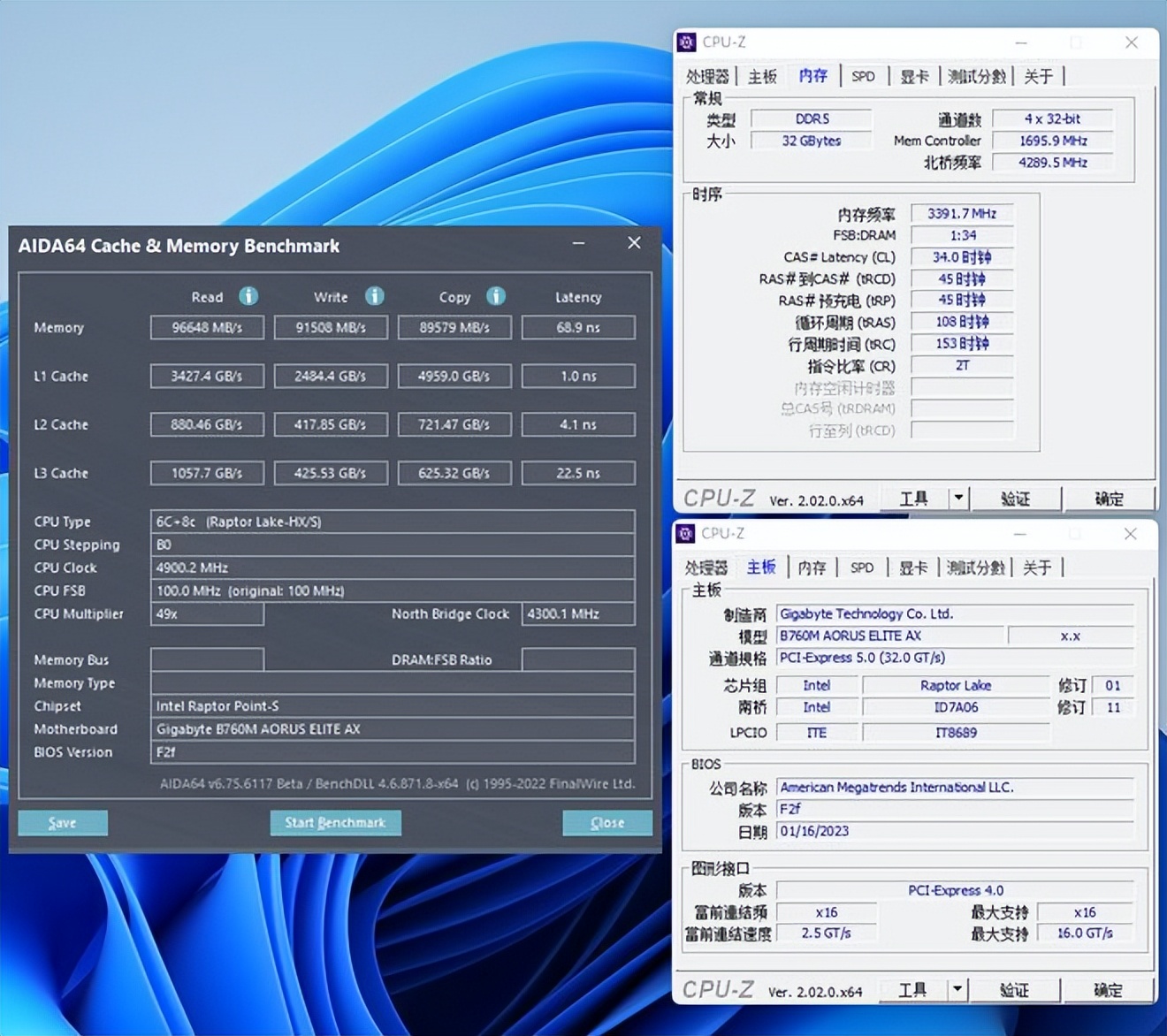Viewport: 1167px width, 1036px height.
Task: Close the AIDA64 benchmark via Close button
Action: (606, 823)
